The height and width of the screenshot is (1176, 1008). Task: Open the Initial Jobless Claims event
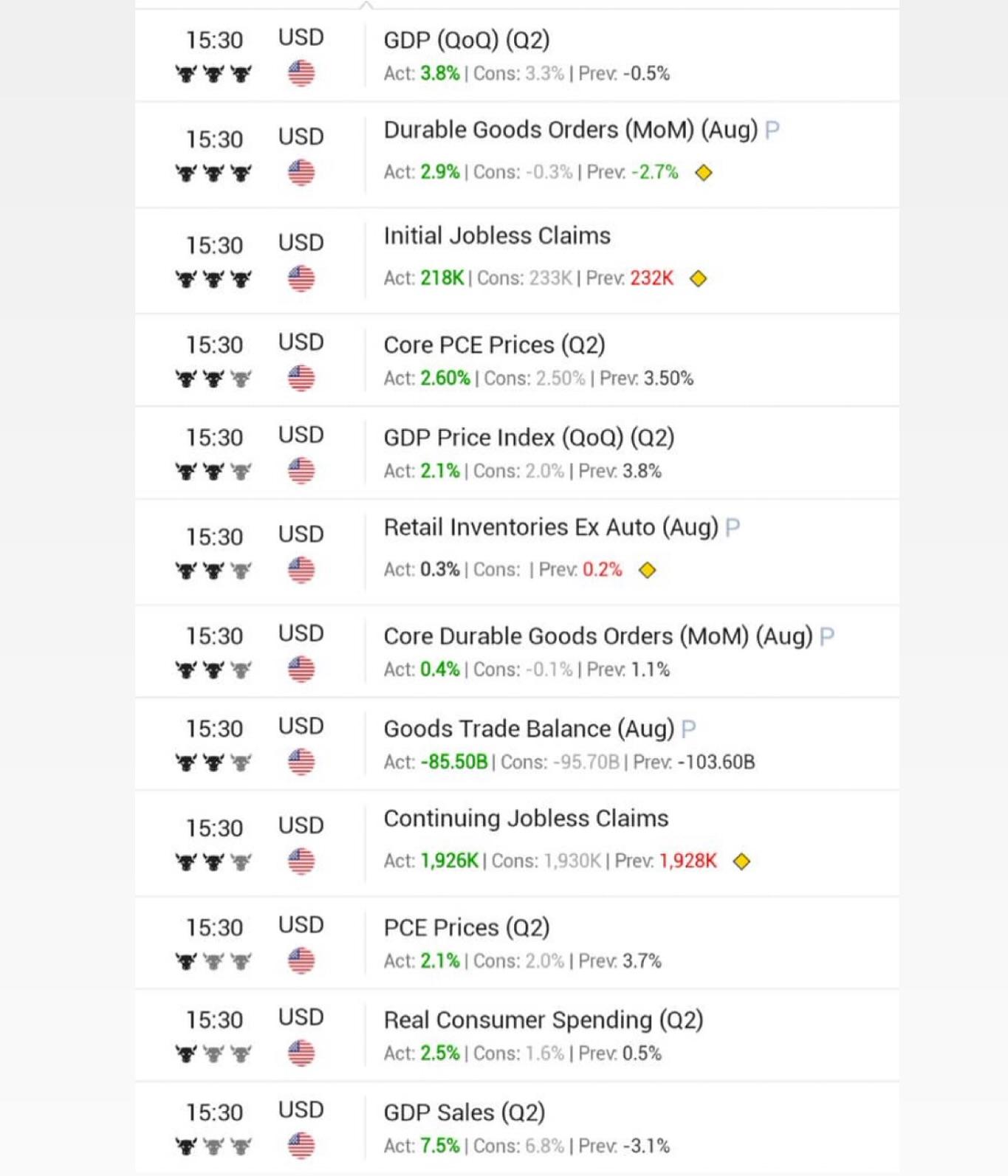[497, 235]
